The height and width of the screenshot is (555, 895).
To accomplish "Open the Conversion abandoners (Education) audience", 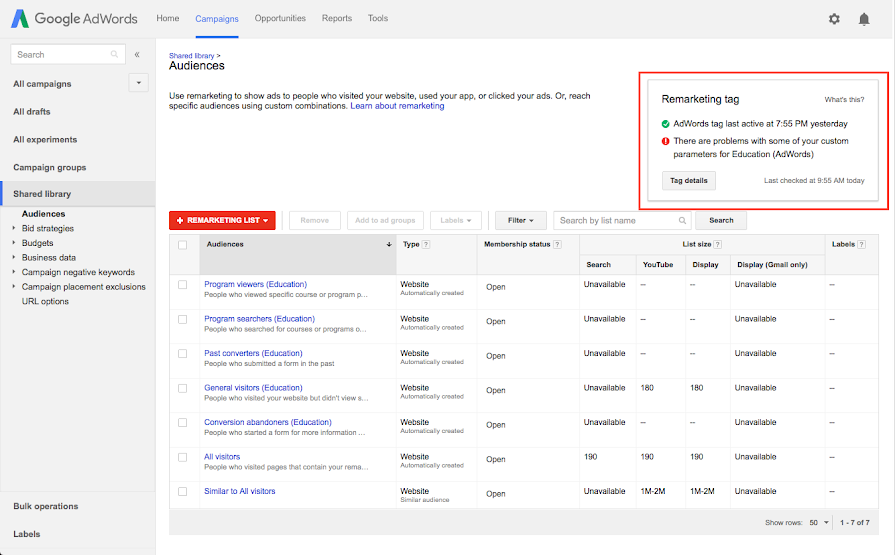I will tap(268, 422).
